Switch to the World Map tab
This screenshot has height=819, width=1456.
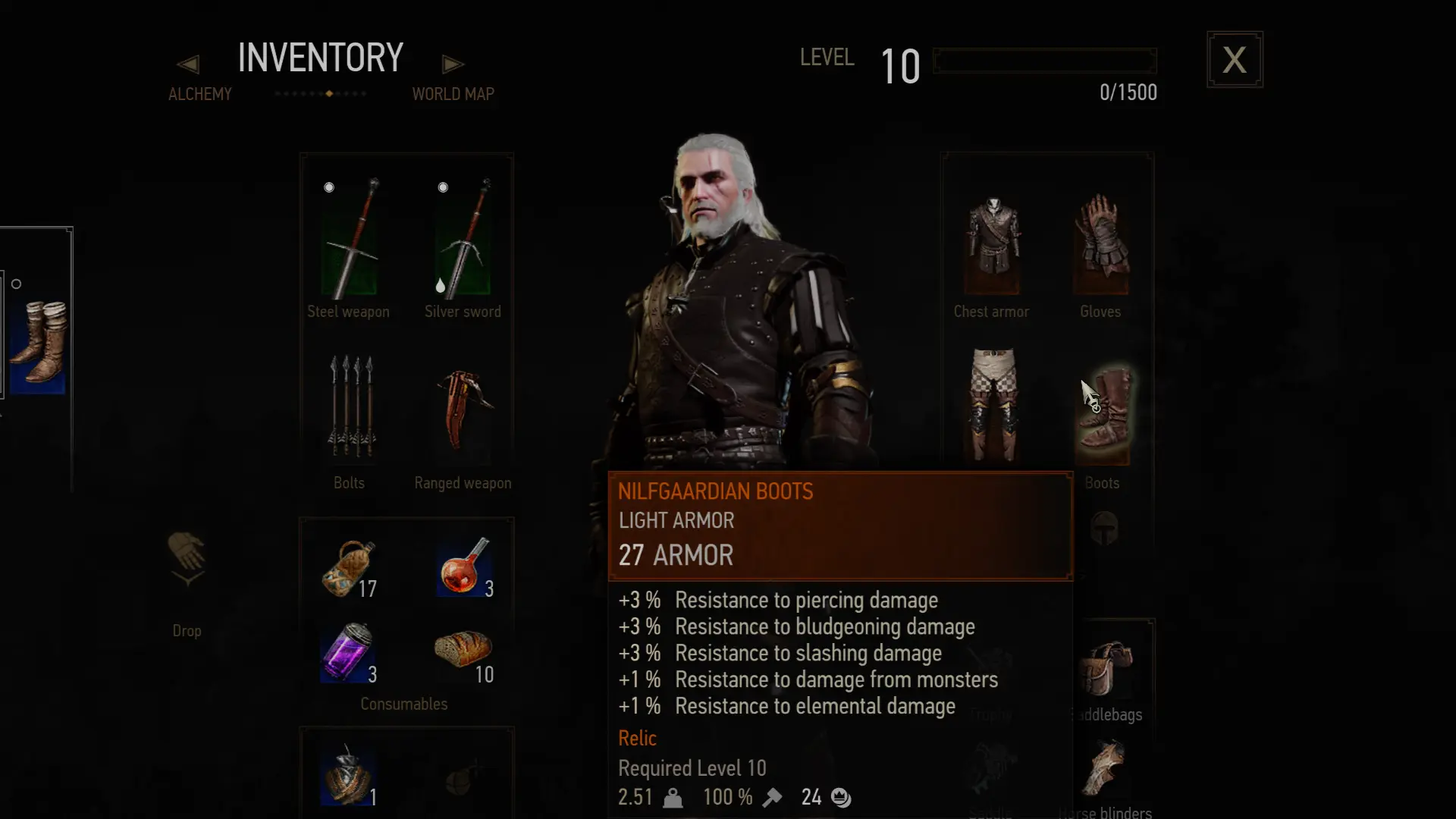[x=453, y=94]
